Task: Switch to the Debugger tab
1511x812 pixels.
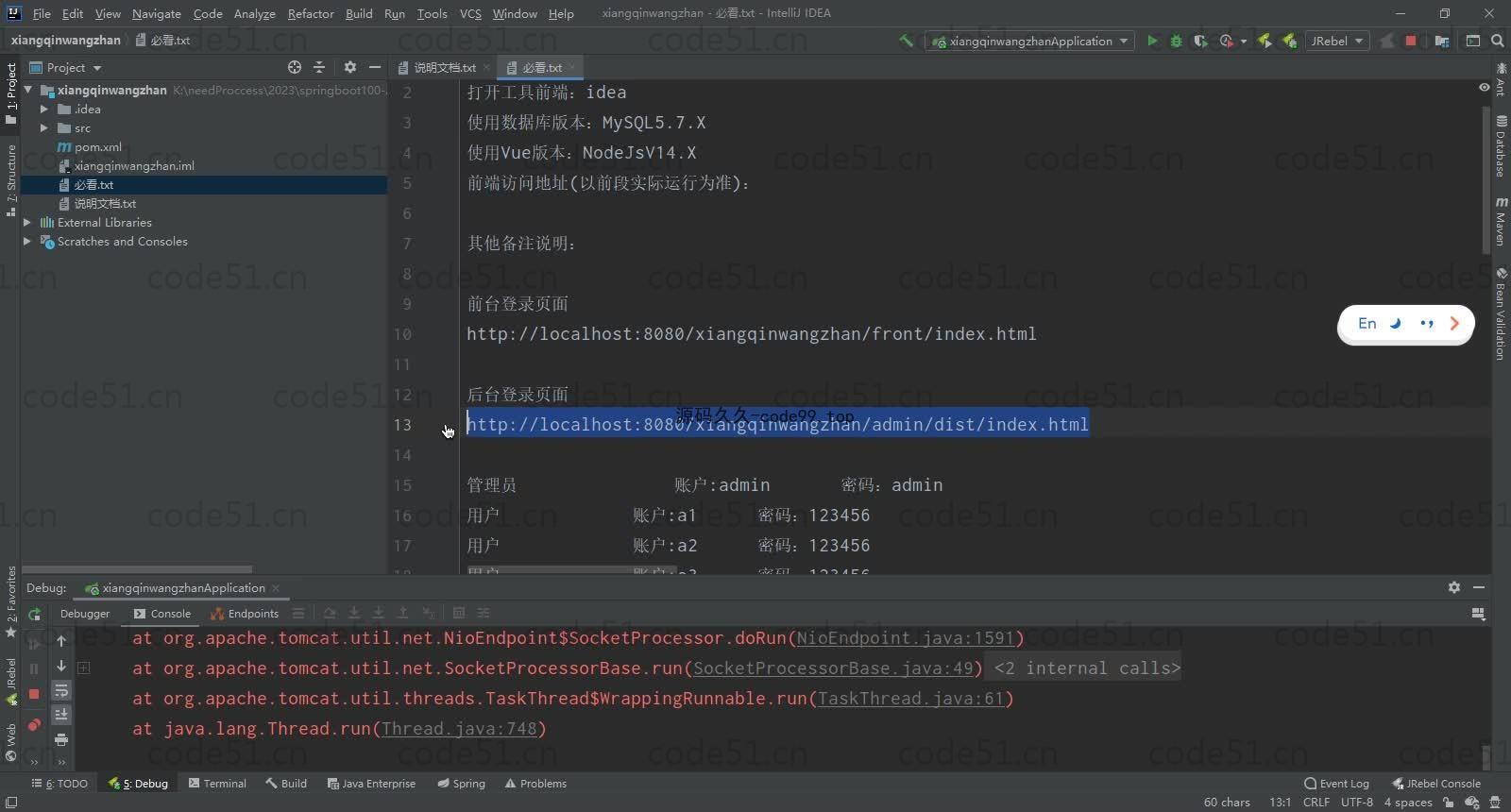Action: (x=85, y=614)
